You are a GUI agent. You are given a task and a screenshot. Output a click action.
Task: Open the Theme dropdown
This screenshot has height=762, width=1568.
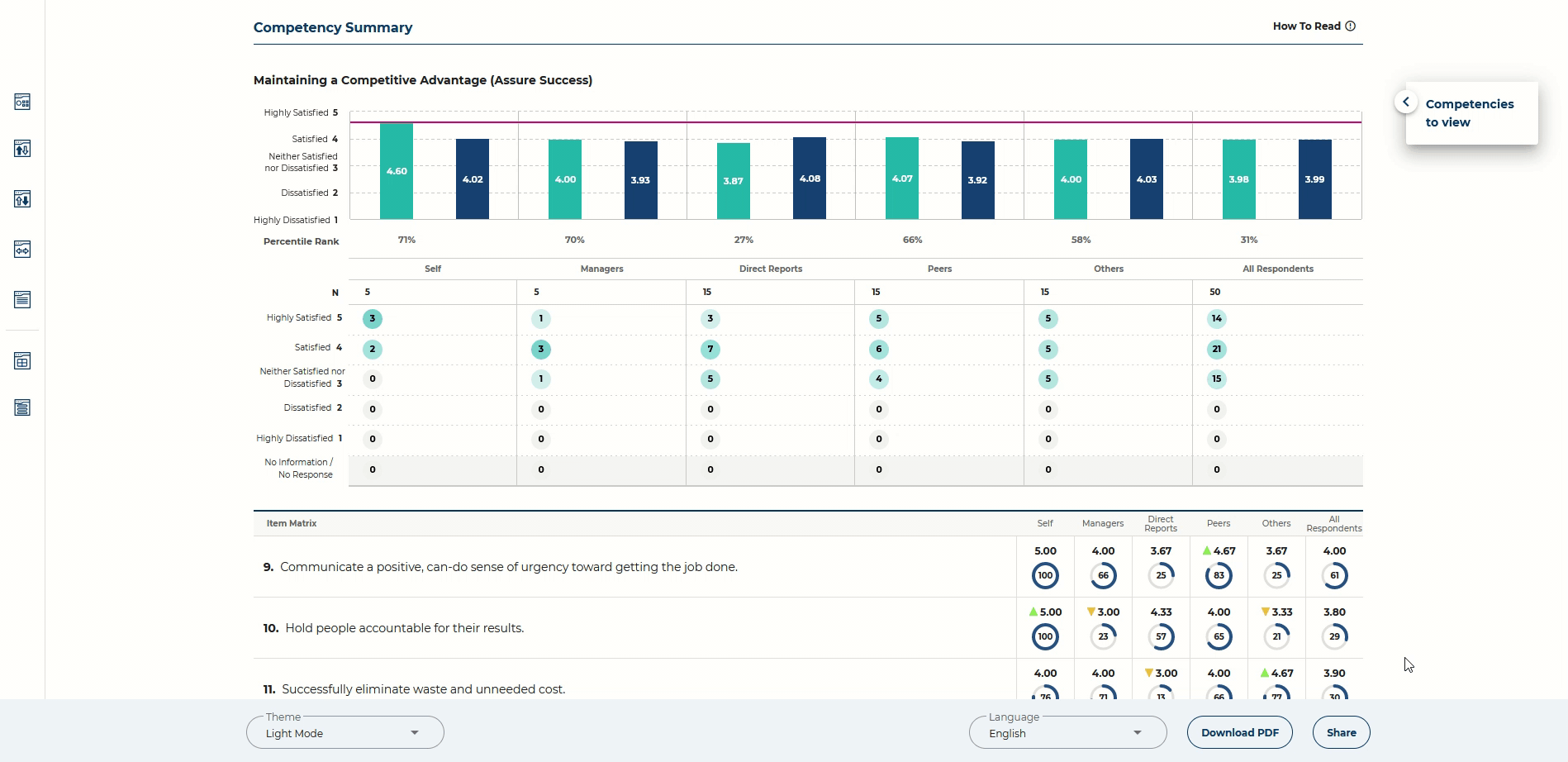345,732
